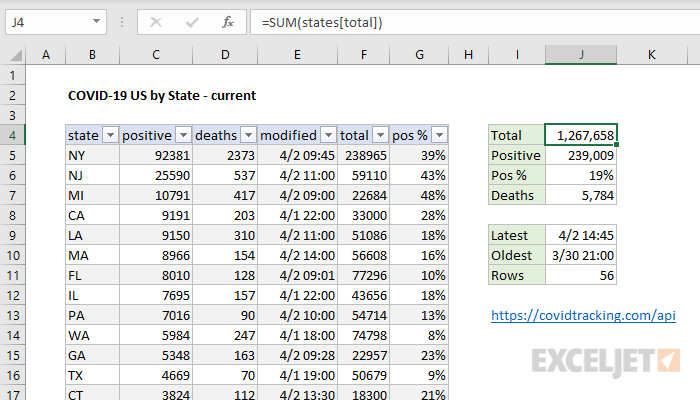Select column K header
Screen dimensions: 700x400
click(652, 55)
